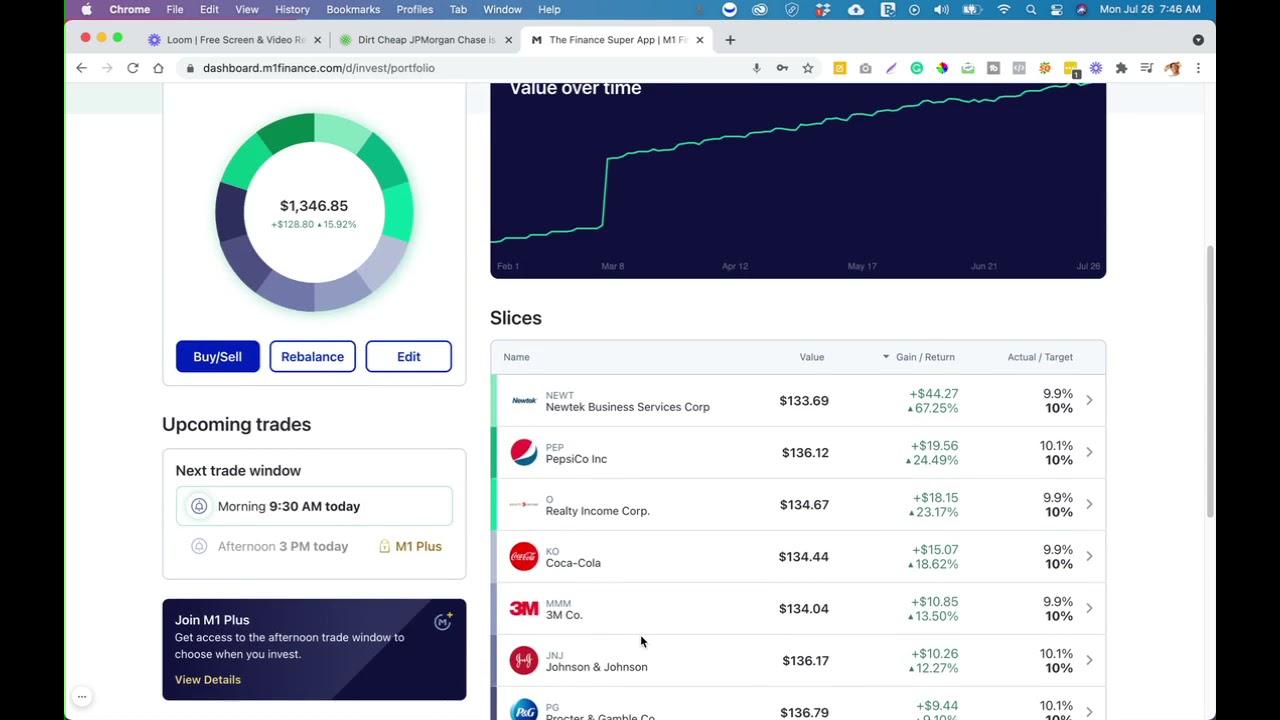Click the Apple menu icon
The width and height of the screenshot is (1280, 720).
click(x=87, y=9)
